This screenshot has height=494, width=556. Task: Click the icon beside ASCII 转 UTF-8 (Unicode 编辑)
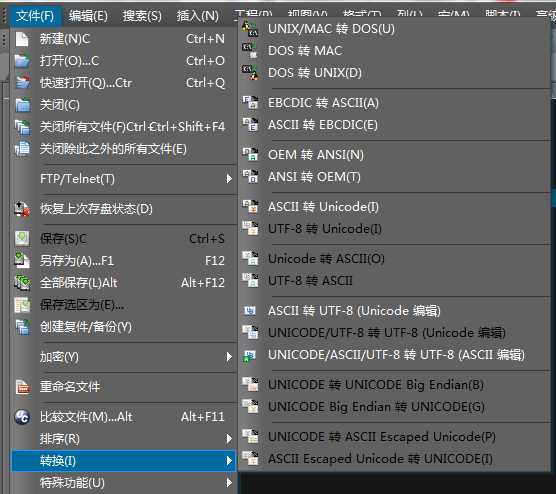[250, 311]
